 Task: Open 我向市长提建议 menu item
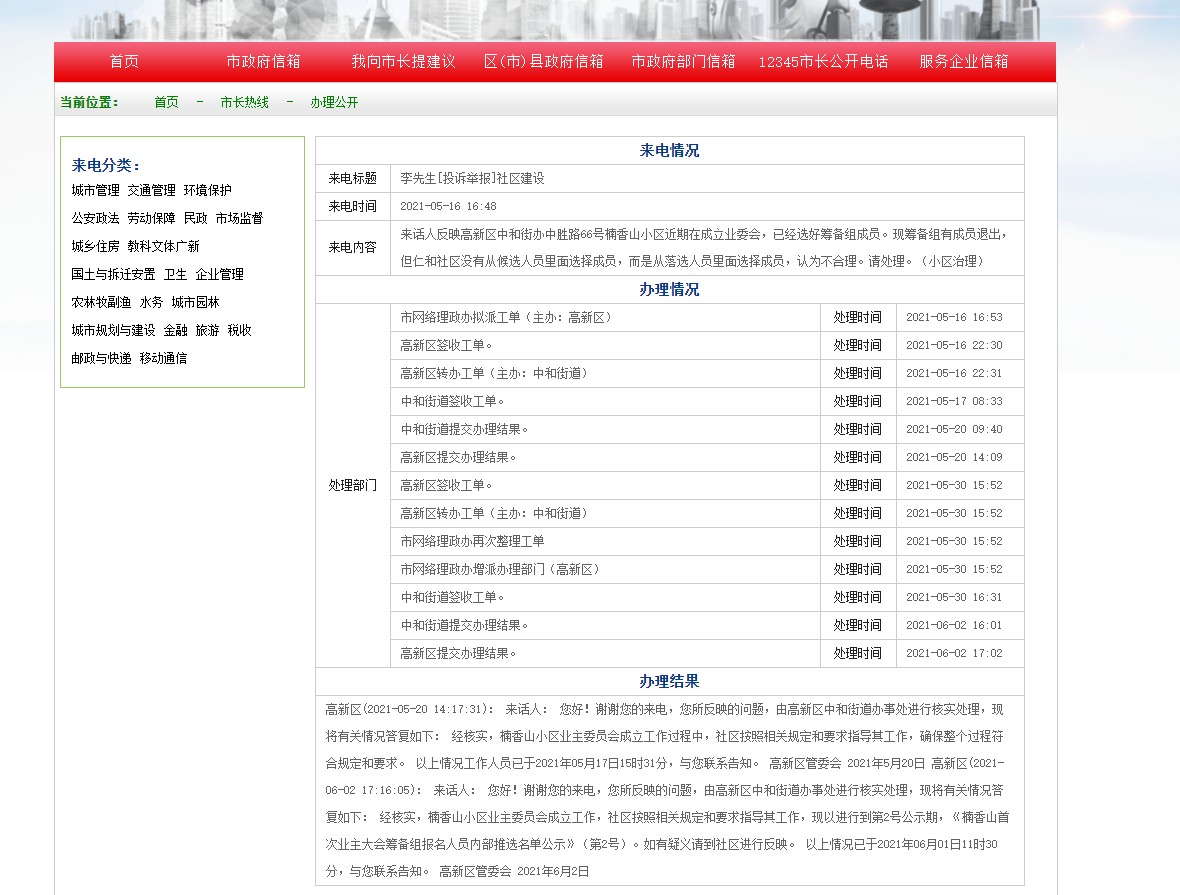pyautogui.click(x=403, y=62)
